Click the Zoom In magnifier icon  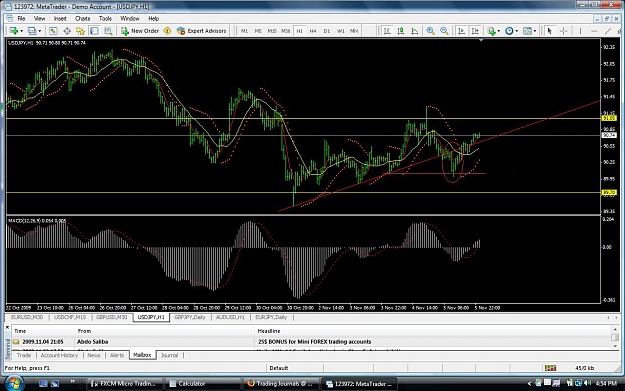(430, 31)
